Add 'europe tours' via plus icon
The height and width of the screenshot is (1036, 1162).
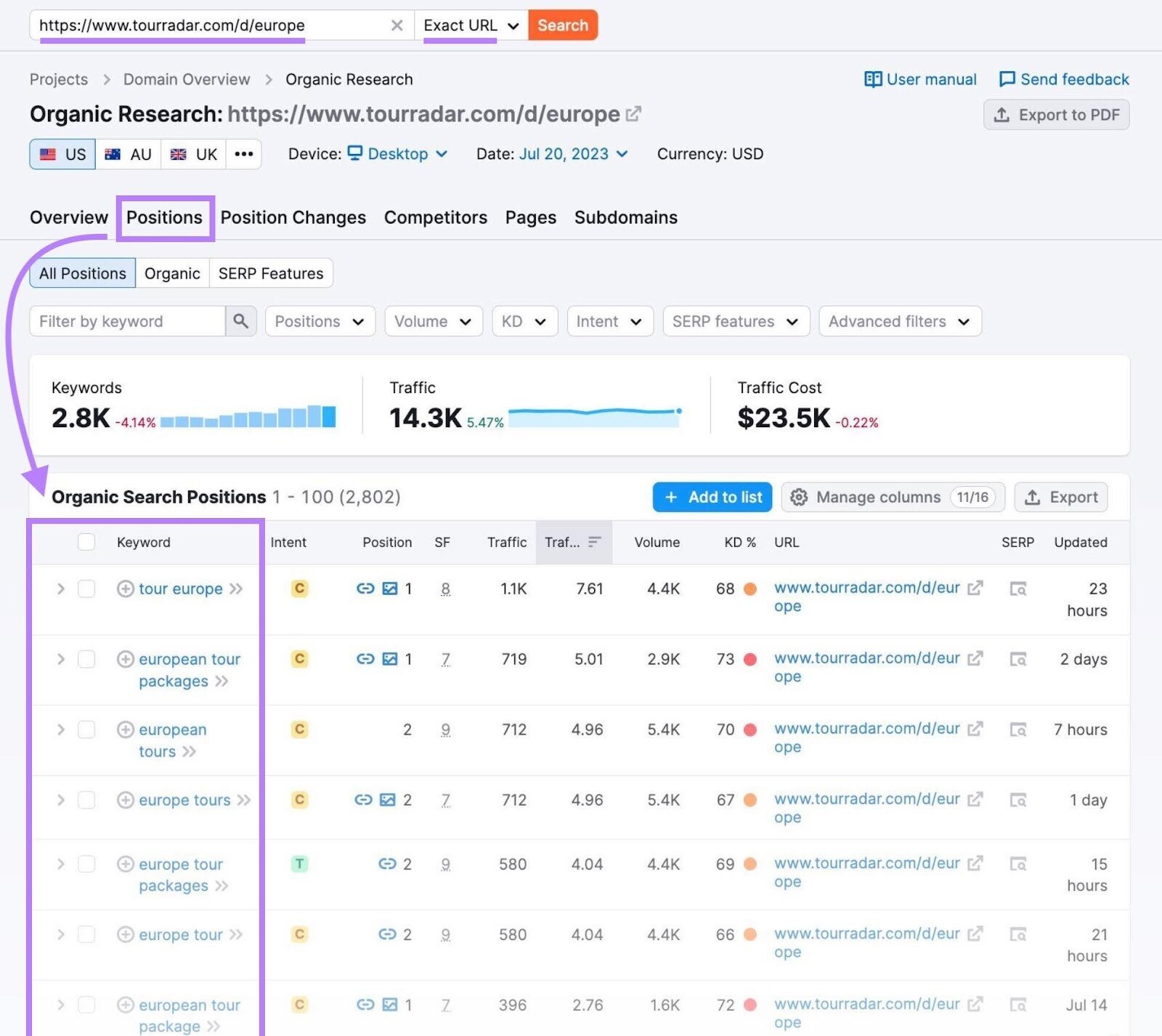125,800
